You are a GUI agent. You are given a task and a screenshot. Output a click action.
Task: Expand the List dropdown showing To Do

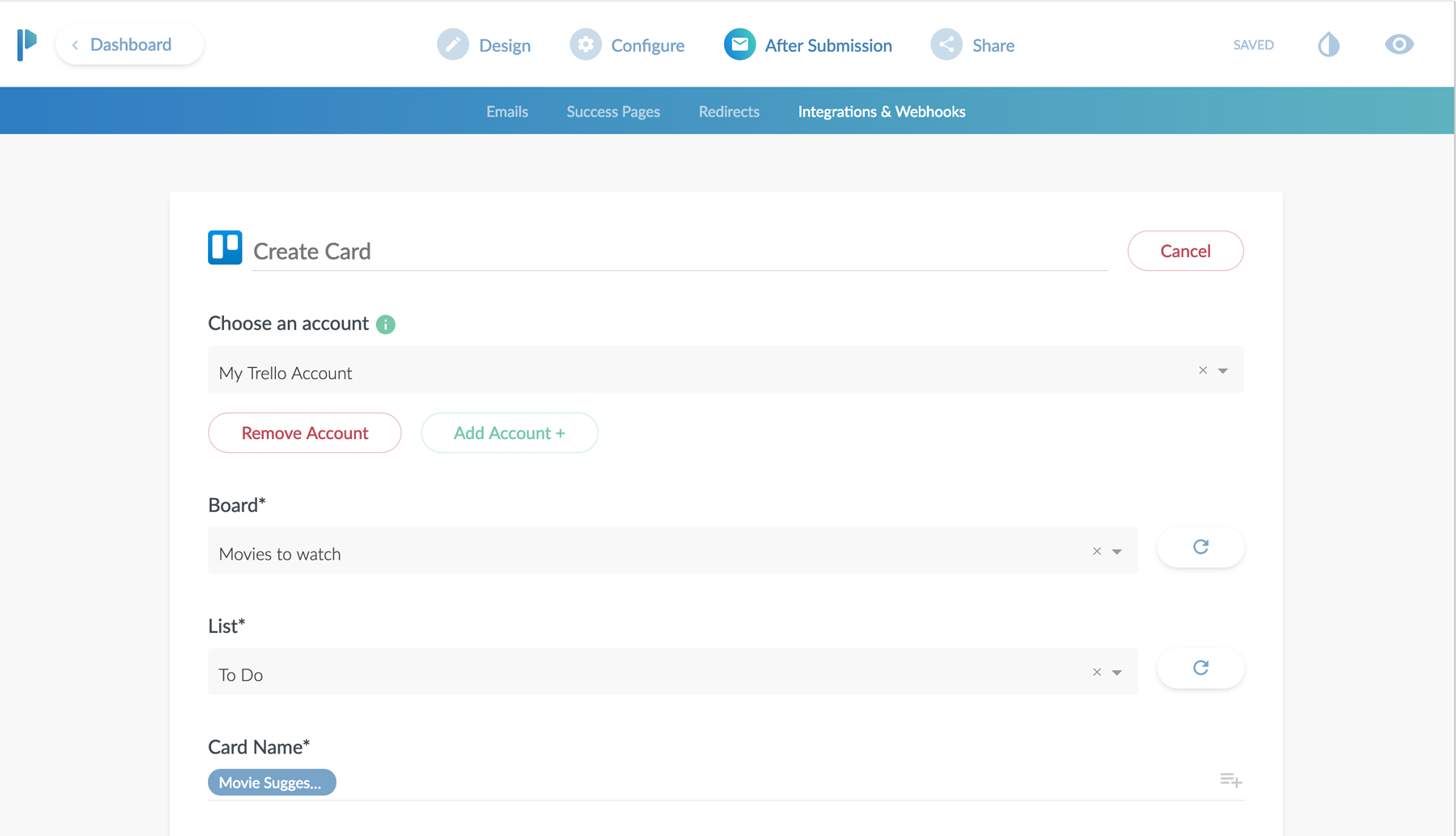tap(1117, 672)
